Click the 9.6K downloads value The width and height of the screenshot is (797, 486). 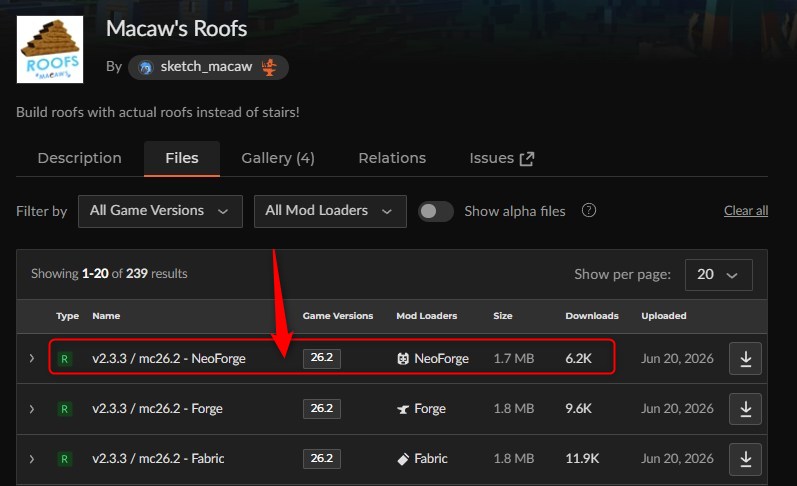pos(578,409)
